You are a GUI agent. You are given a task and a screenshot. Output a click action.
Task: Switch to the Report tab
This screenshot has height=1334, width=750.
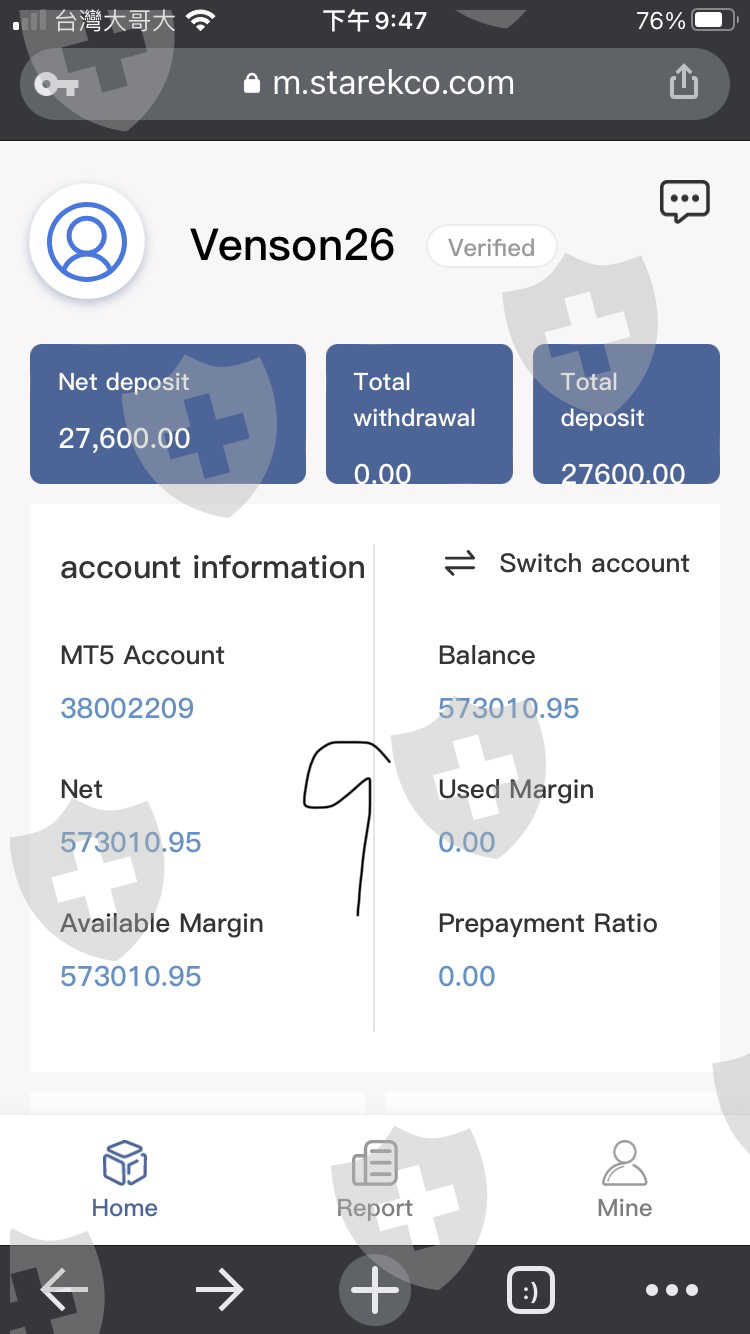point(375,1180)
